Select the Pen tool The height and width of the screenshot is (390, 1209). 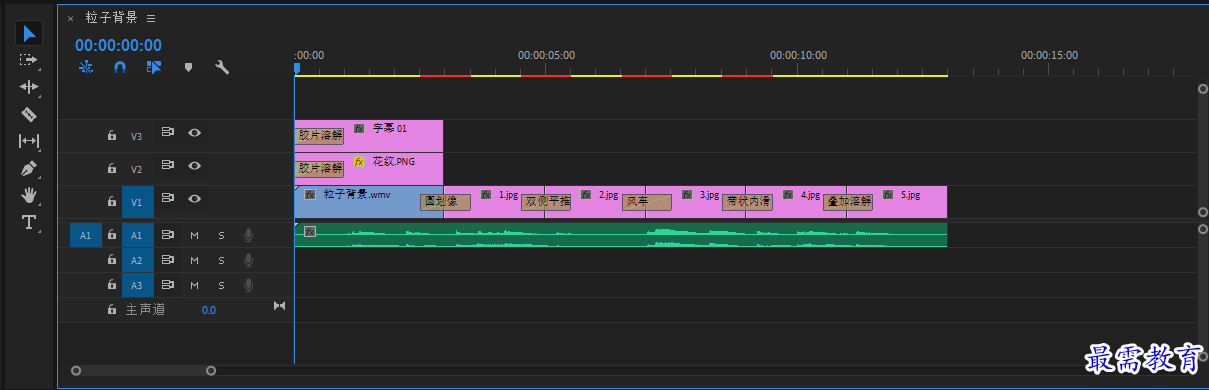[29, 168]
